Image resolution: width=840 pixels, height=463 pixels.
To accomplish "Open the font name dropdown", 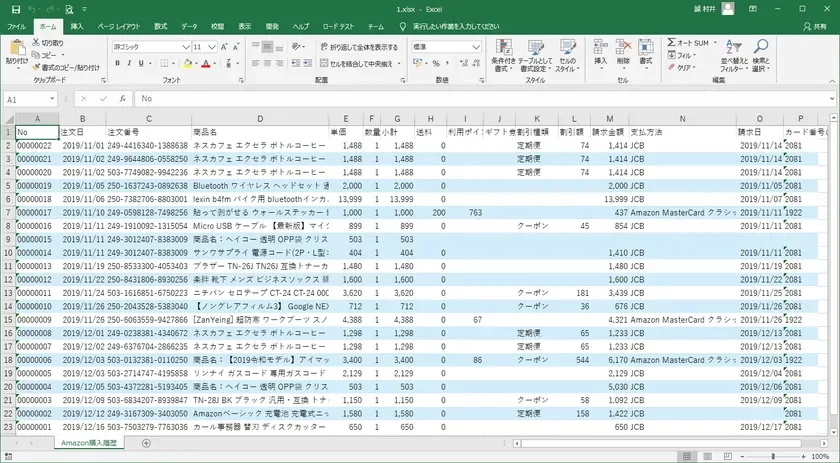I will click(186, 47).
